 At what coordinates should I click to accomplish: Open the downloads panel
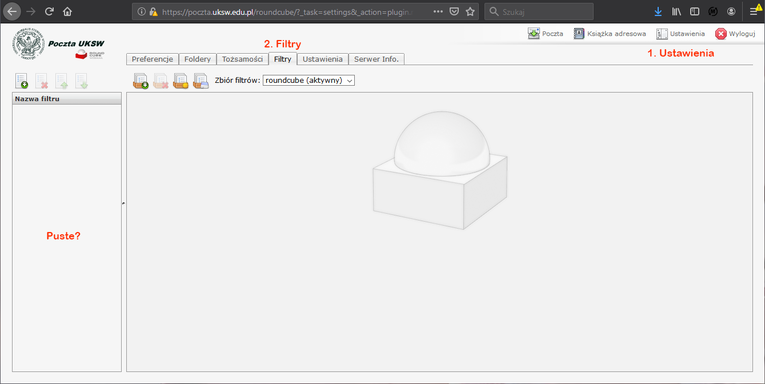(658, 11)
